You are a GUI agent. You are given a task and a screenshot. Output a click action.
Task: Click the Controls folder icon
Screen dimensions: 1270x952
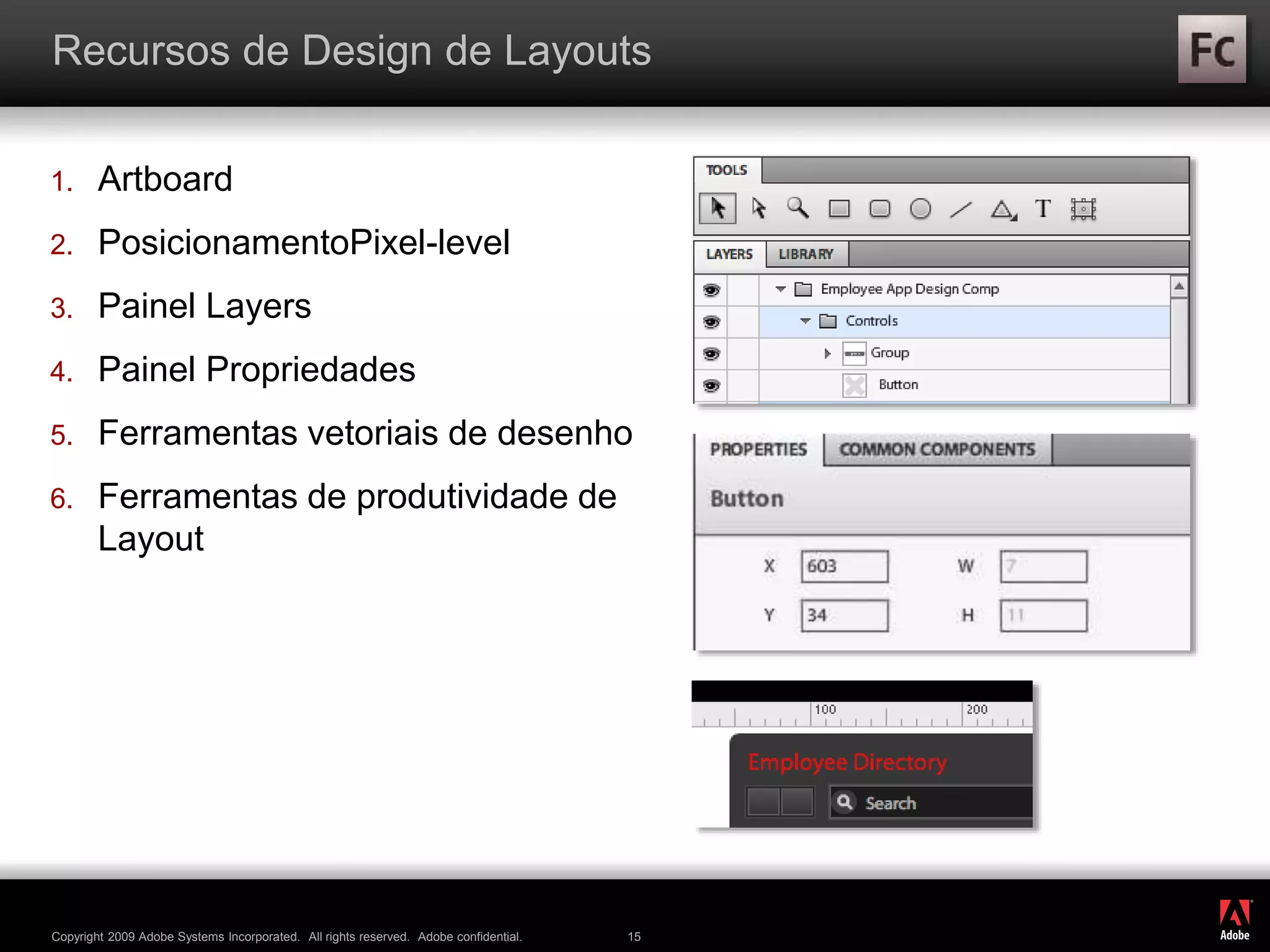pyautogui.click(x=828, y=321)
